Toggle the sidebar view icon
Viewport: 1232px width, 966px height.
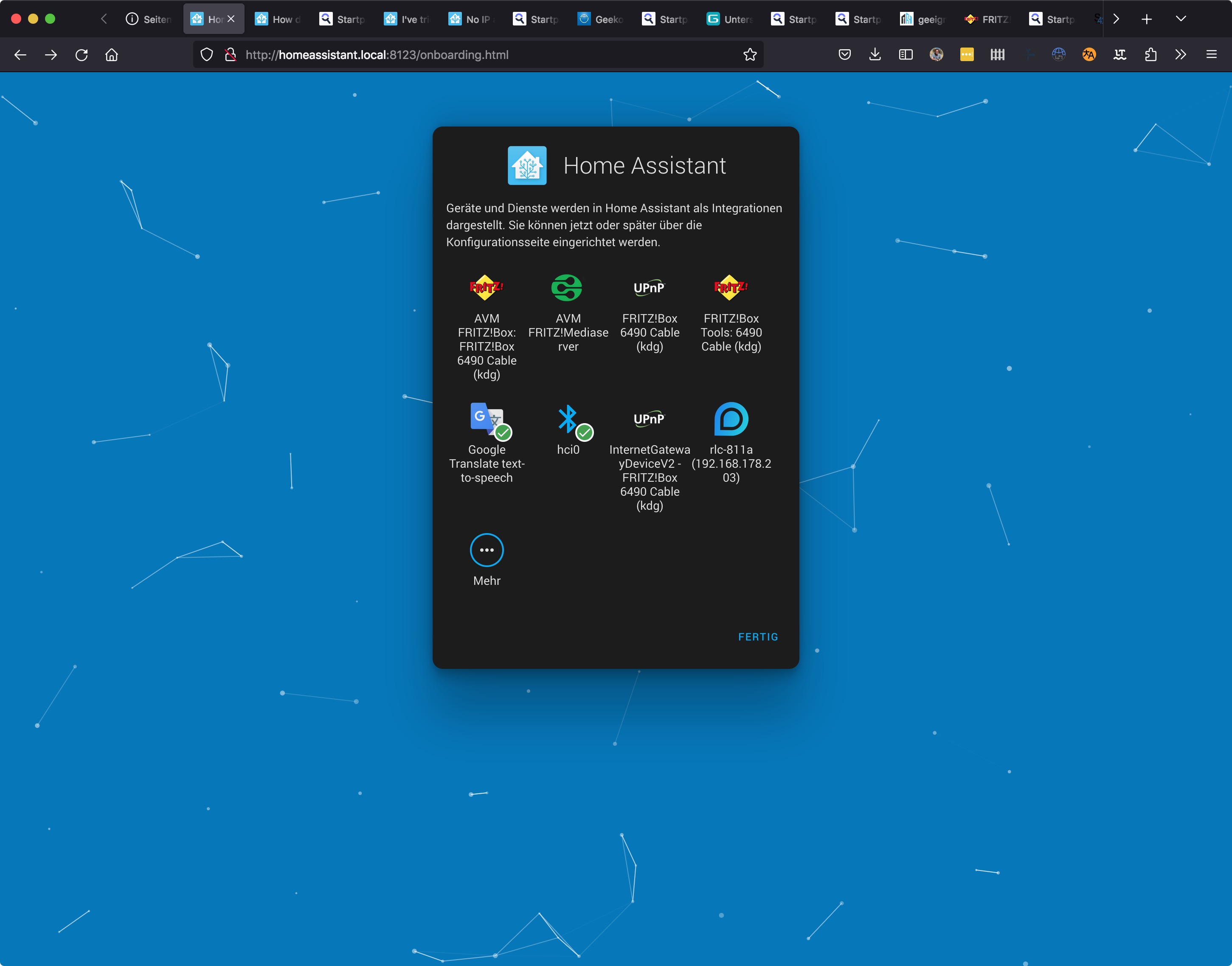[906, 55]
